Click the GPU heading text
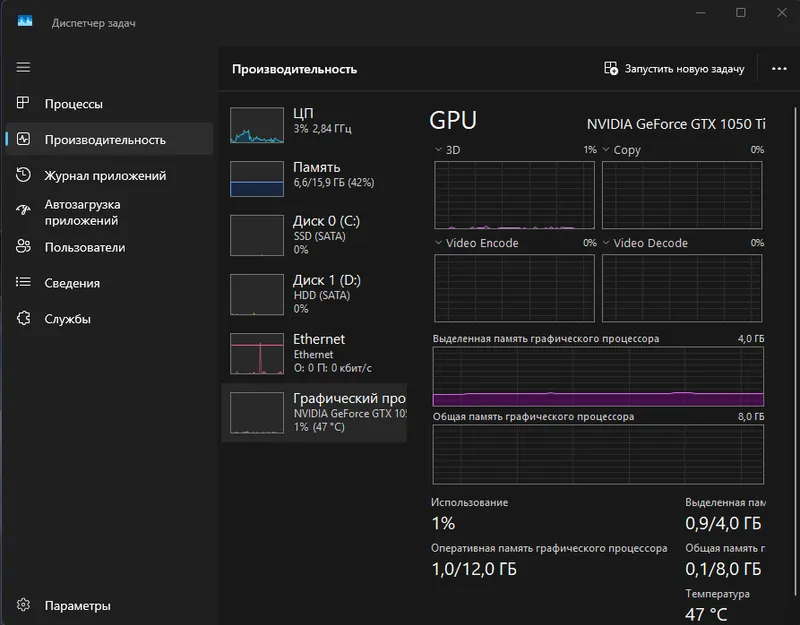 (453, 120)
